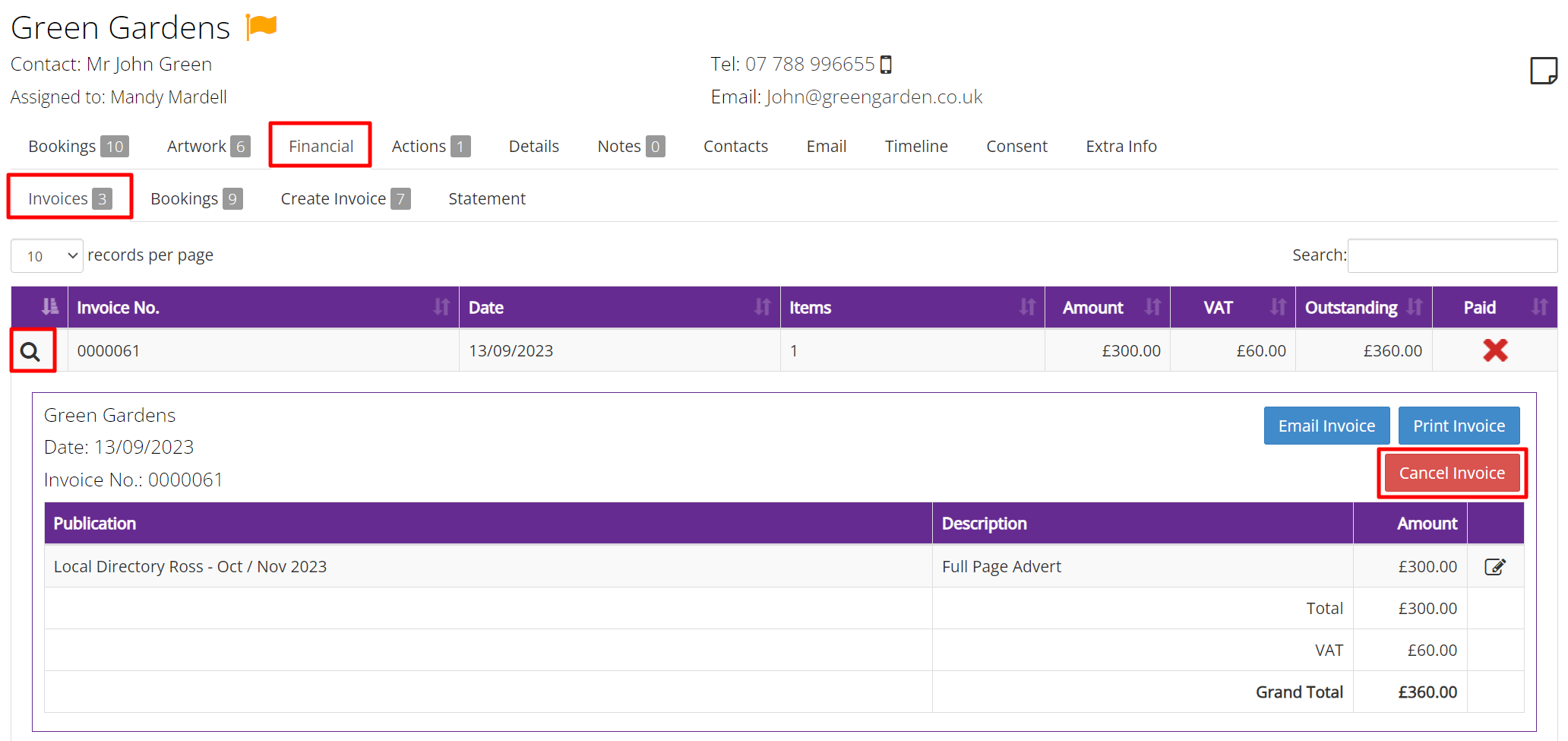This screenshot has height=741, width=1568.
Task: Click the red X paid status icon
Action: [x=1495, y=350]
